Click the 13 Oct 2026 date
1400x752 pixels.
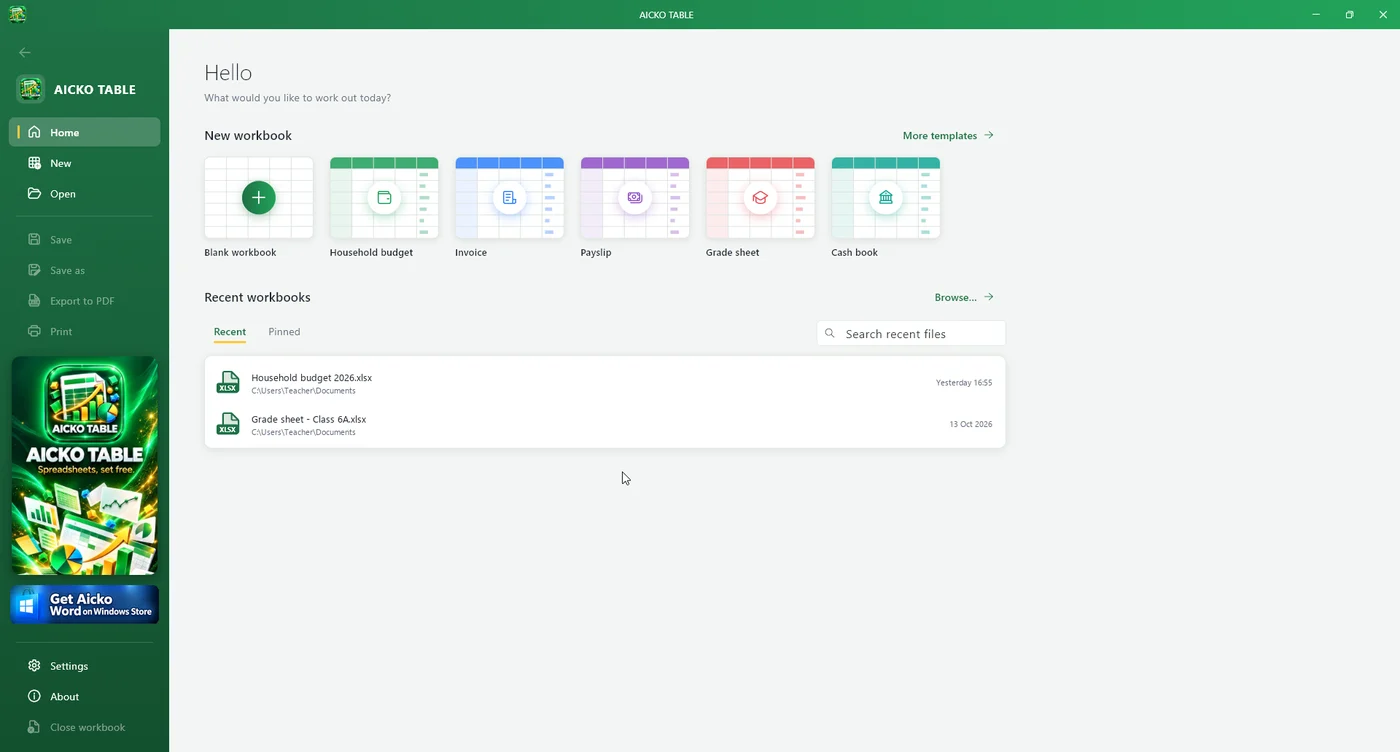pyautogui.click(x=971, y=424)
